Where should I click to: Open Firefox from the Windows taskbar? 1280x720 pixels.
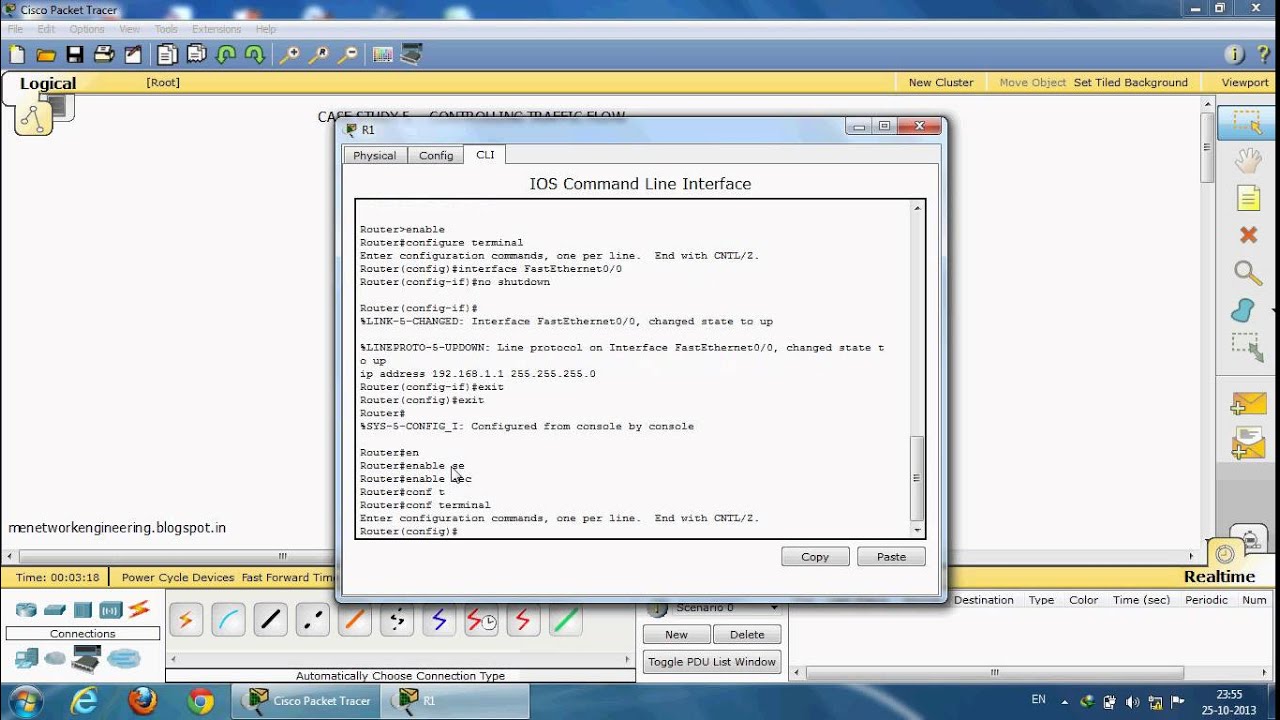[x=142, y=701]
